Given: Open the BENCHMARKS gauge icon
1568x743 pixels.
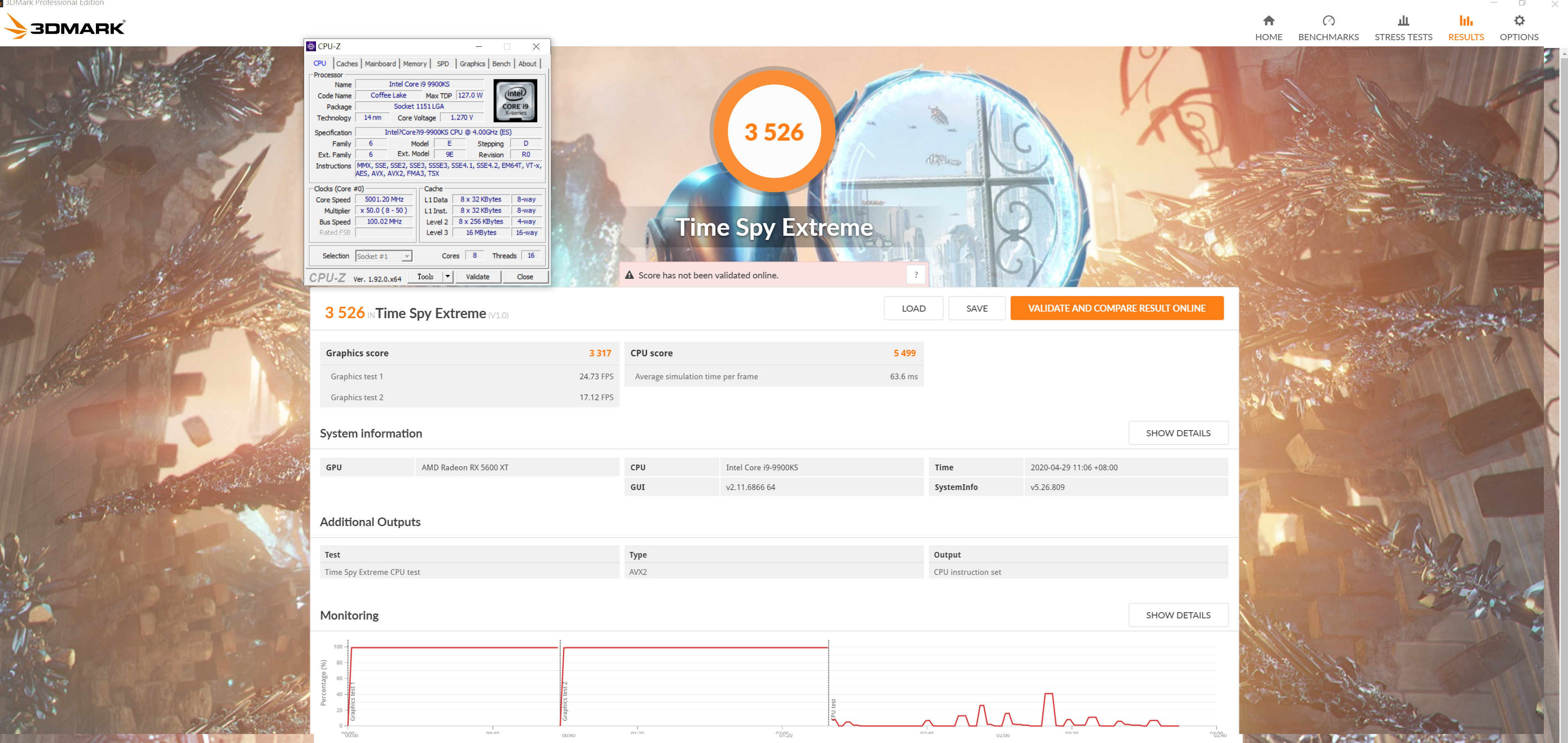Looking at the screenshot, I should pyautogui.click(x=1328, y=21).
